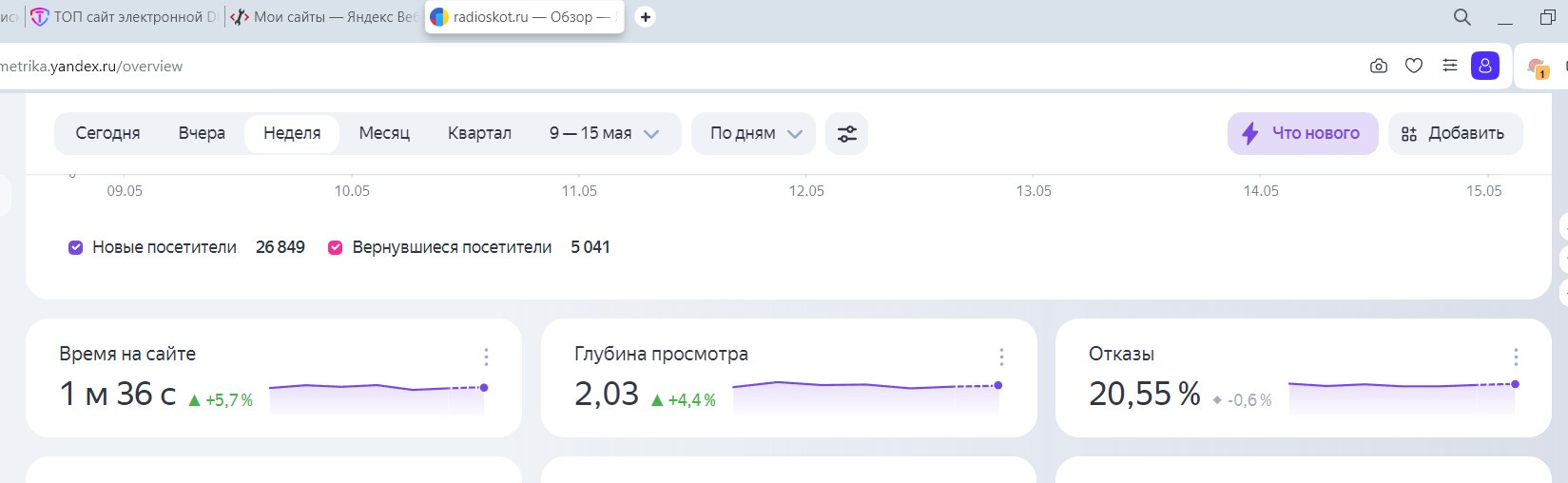1568x483 pixels.
Task: Select the Сегодня period
Action: pos(107,133)
